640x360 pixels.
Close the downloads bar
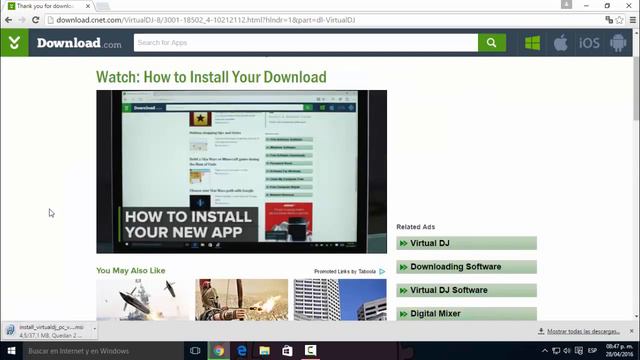pyautogui.click(x=631, y=331)
